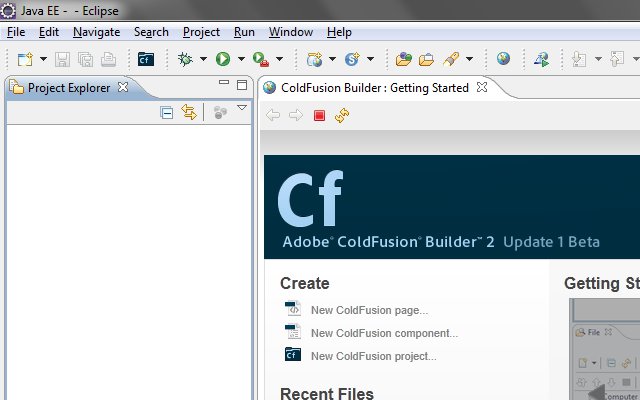The height and width of the screenshot is (400, 640).
Task: Click the Save All toolbar icon
Action: 85,60
